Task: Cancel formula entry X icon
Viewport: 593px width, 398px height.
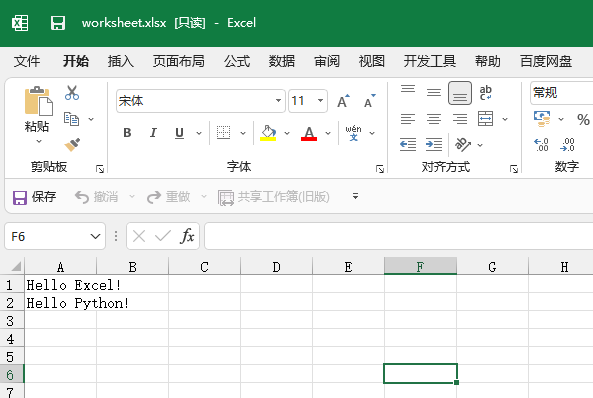Action: pyautogui.click(x=139, y=236)
